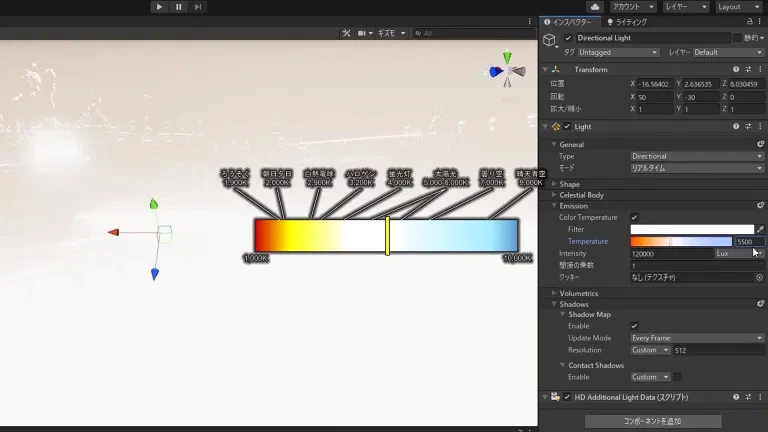The height and width of the screenshot is (432, 768).
Task: Toggle the Light component enabled checkbox
Action: 567,126
